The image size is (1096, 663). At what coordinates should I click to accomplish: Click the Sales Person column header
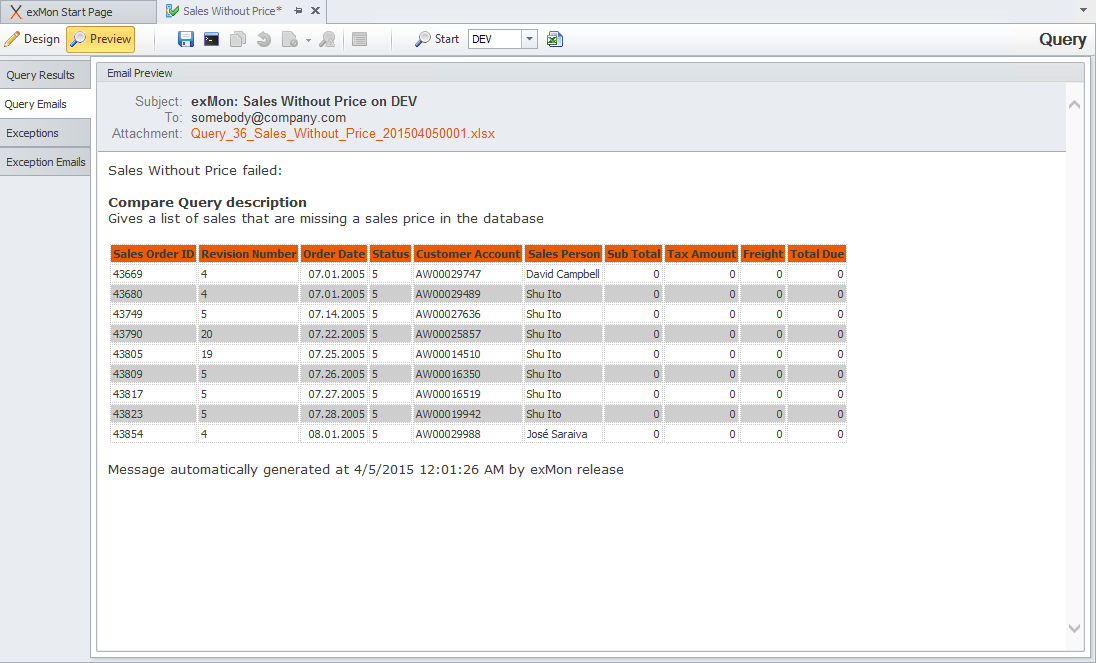pos(563,254)
